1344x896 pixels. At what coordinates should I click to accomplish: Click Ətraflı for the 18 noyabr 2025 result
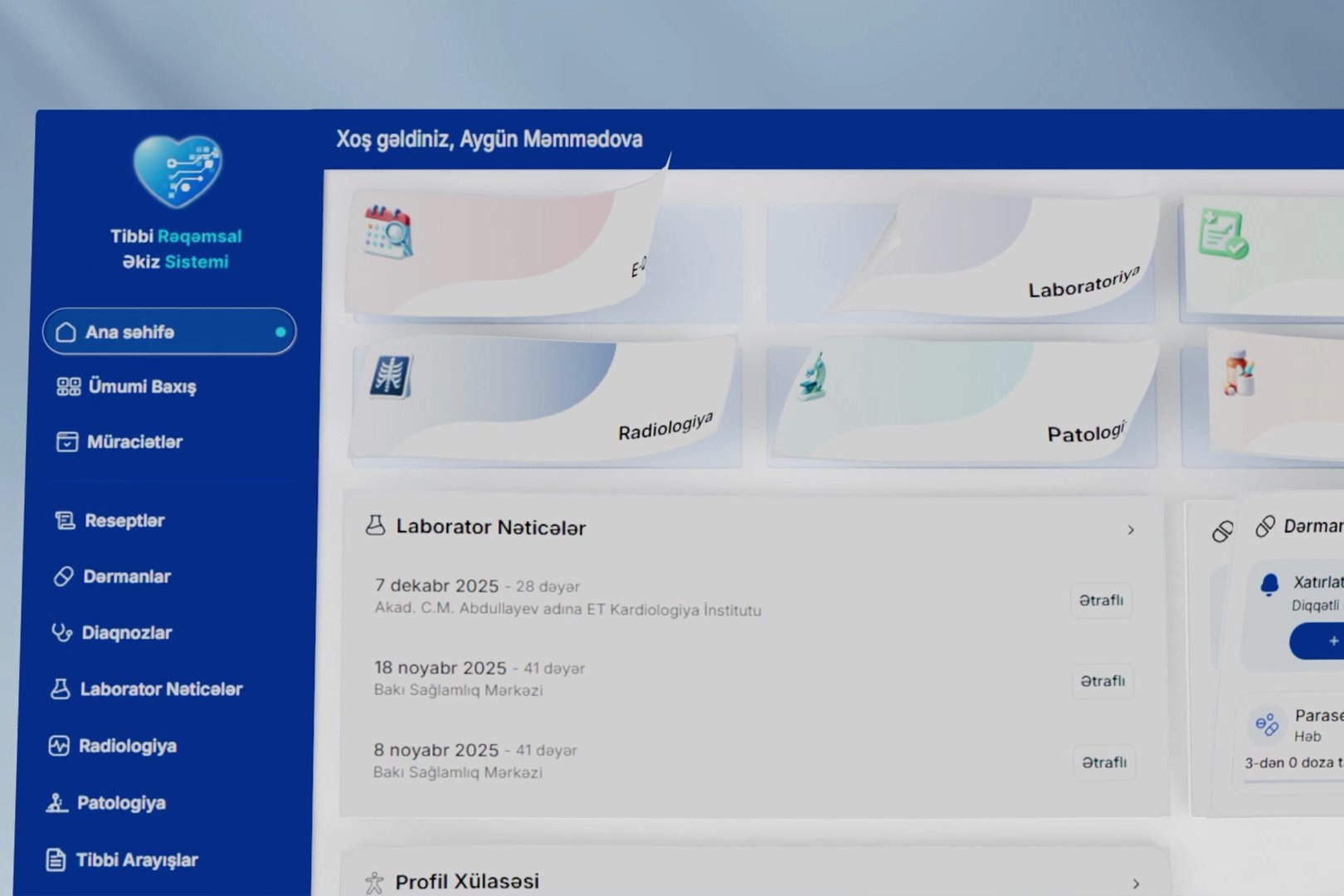pos(1103,681)
